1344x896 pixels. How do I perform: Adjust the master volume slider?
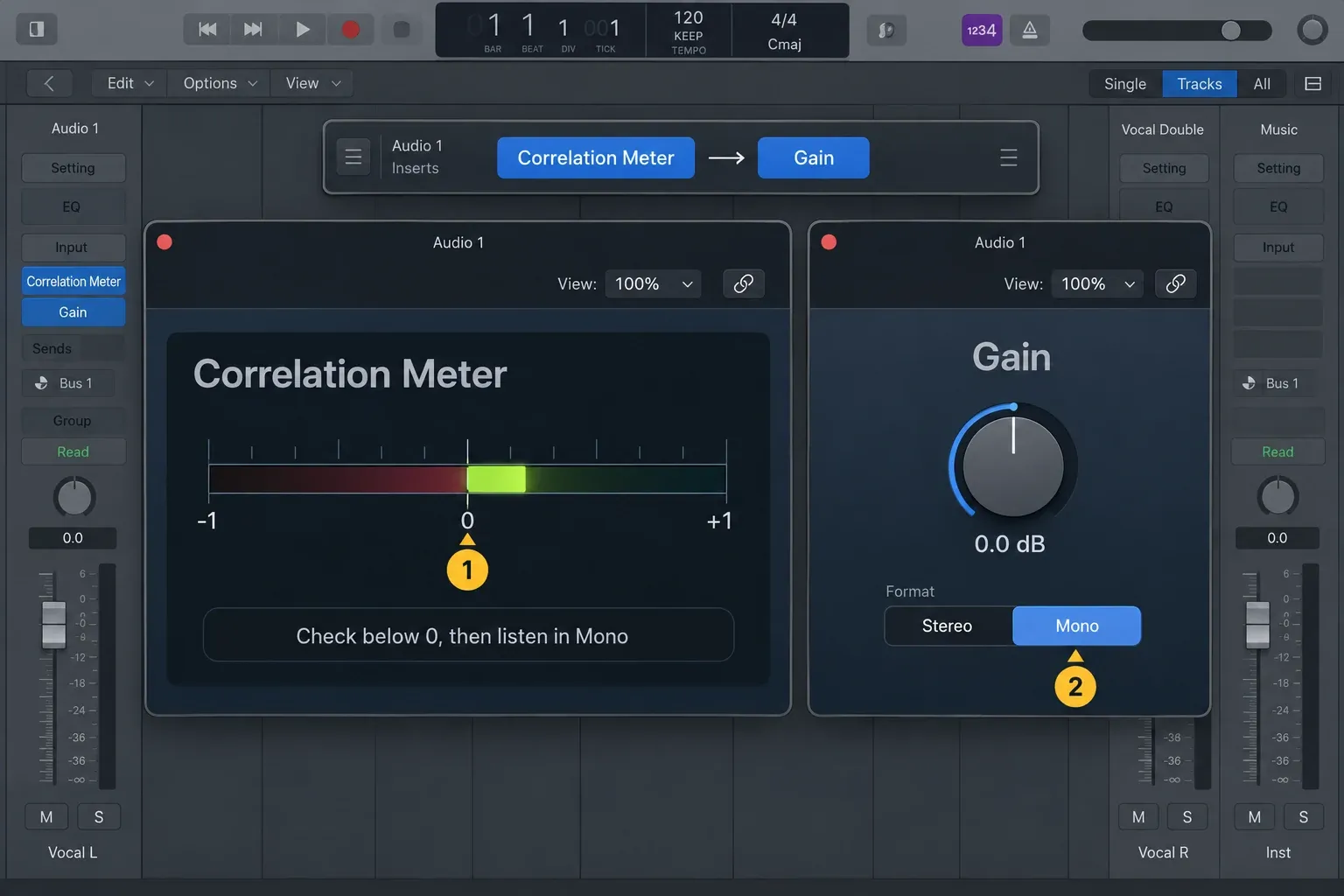click(1177, 31)
